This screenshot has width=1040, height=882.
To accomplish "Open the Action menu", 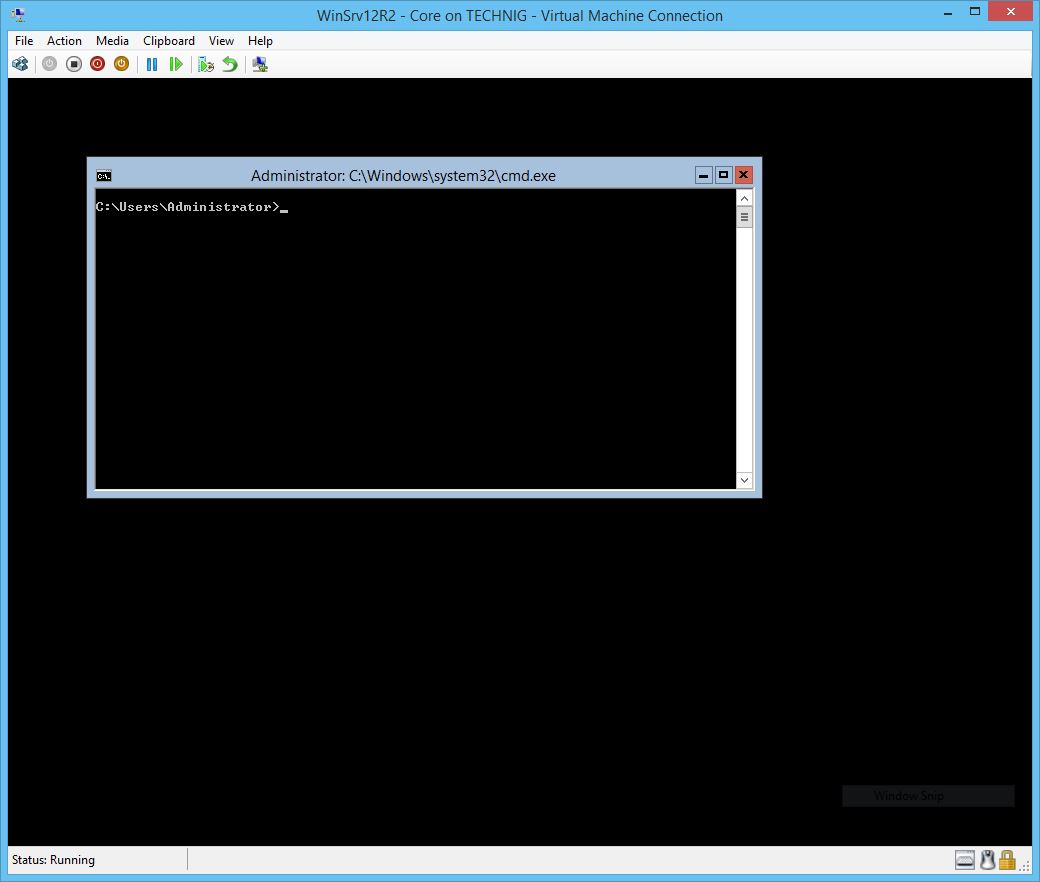I will click(x=64, y=41).
